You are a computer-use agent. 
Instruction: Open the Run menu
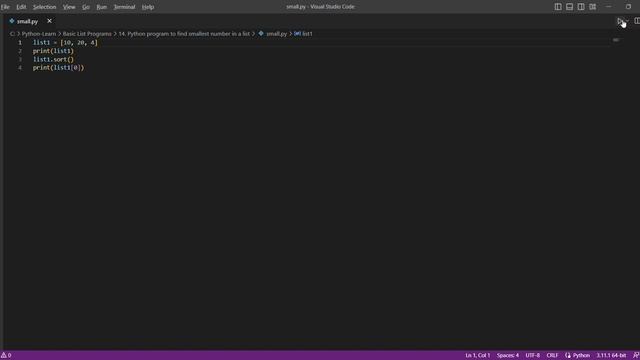(x=102, y=7)
